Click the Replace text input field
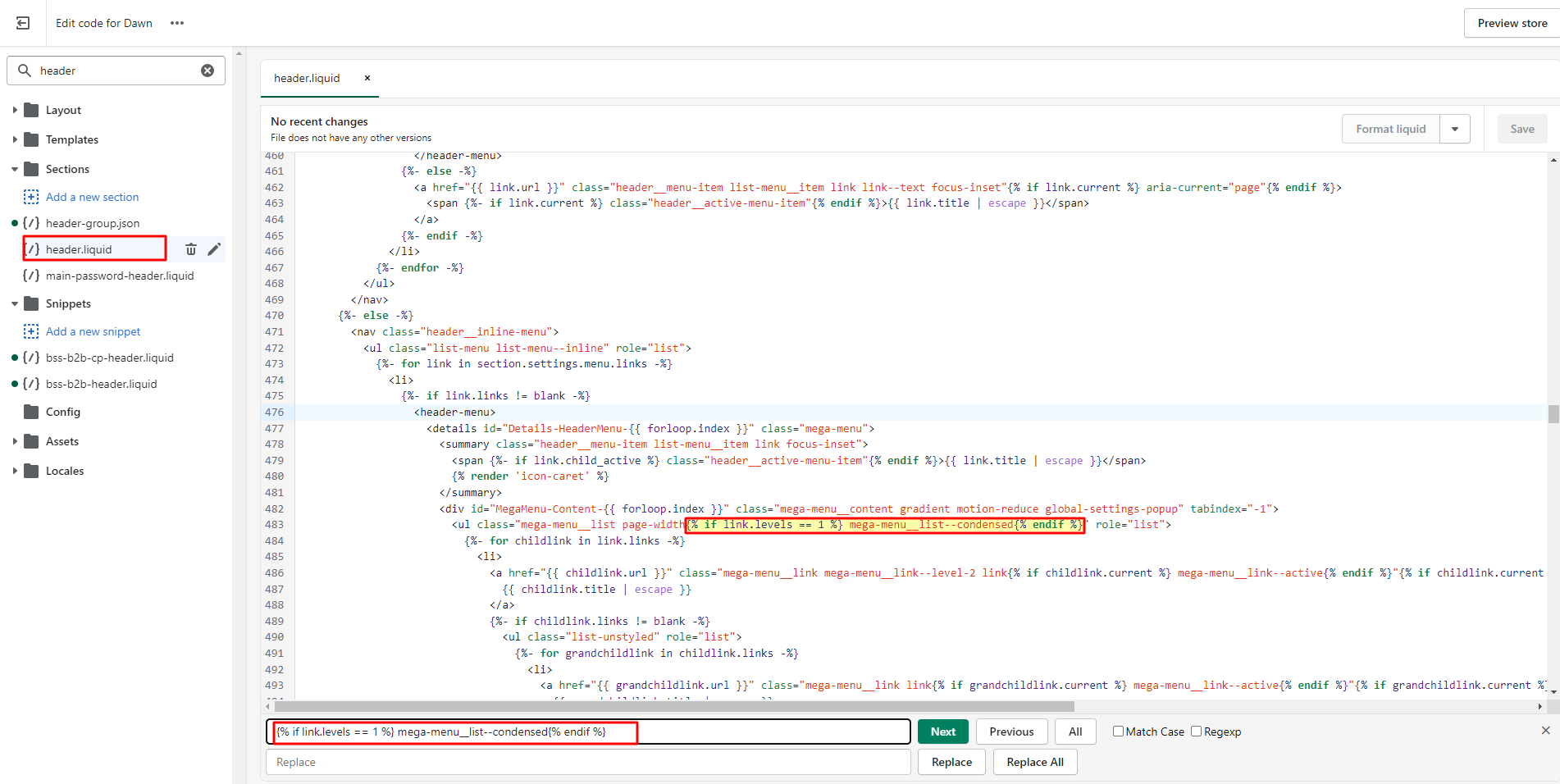The width and height of the screenshot is (1560, 784). tap(587, 762)
